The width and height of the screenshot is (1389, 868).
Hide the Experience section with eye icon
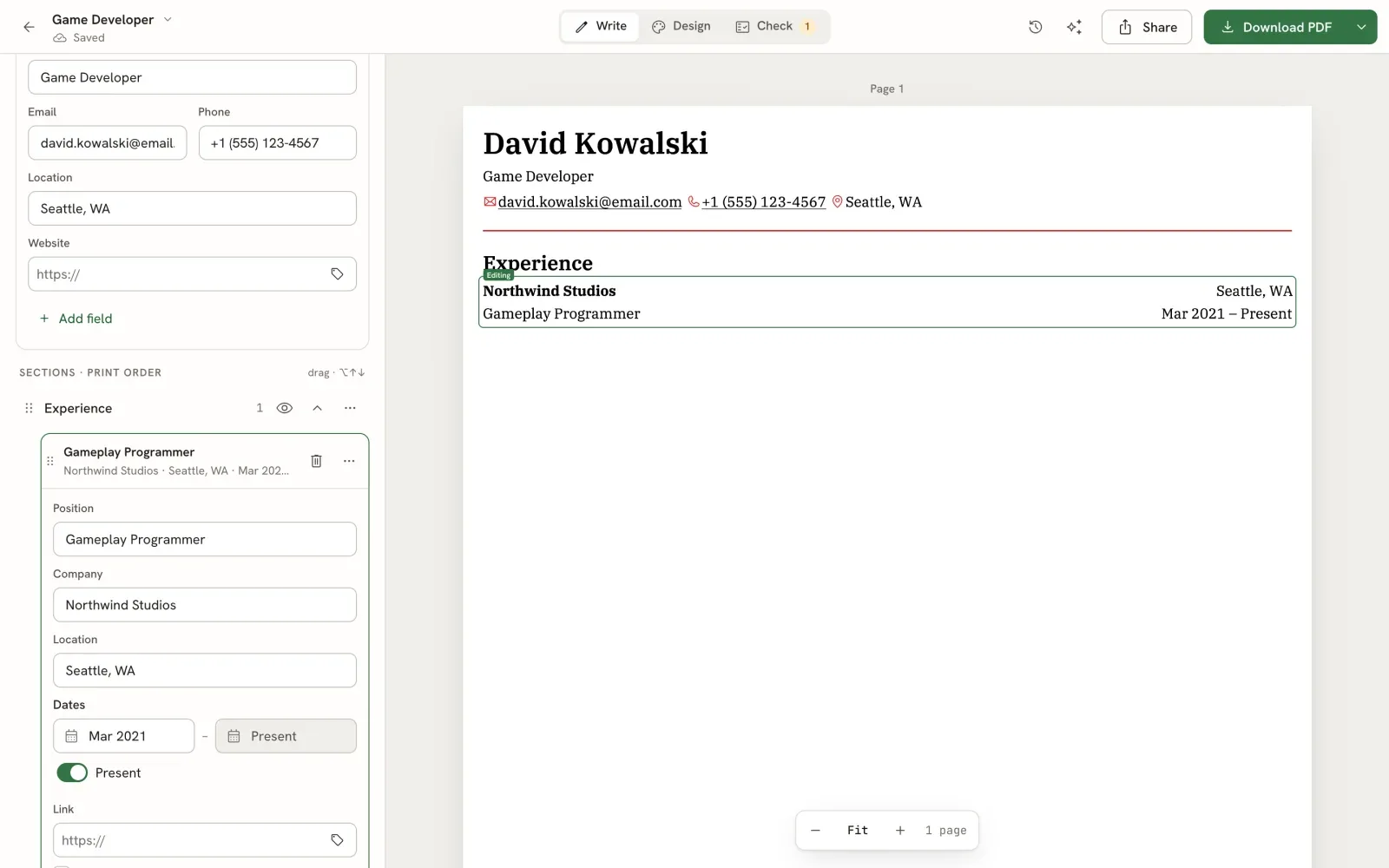pyautogui.click(x=284, y=408)
